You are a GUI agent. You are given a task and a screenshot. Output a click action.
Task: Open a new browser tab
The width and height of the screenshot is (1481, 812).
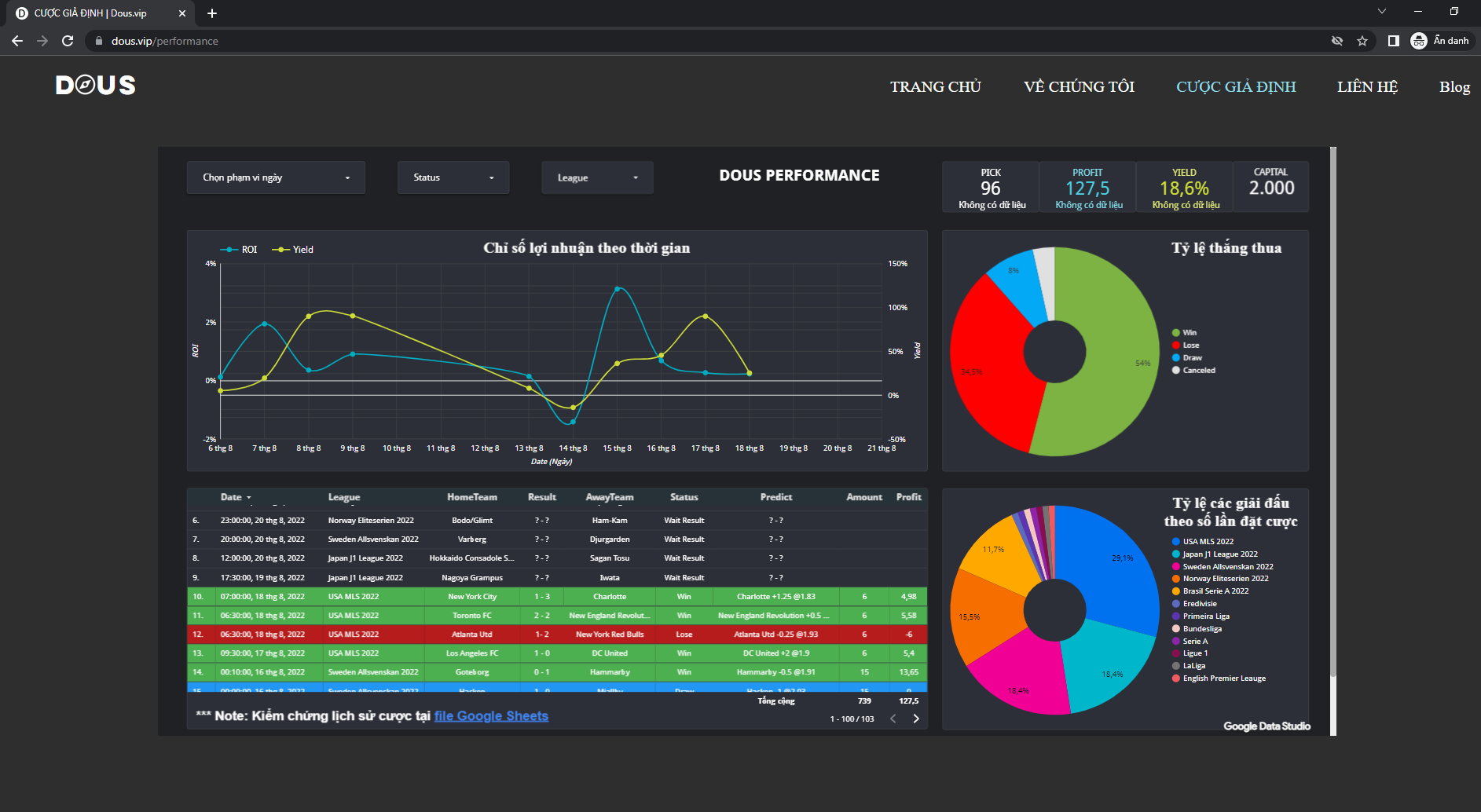(212, 13)
